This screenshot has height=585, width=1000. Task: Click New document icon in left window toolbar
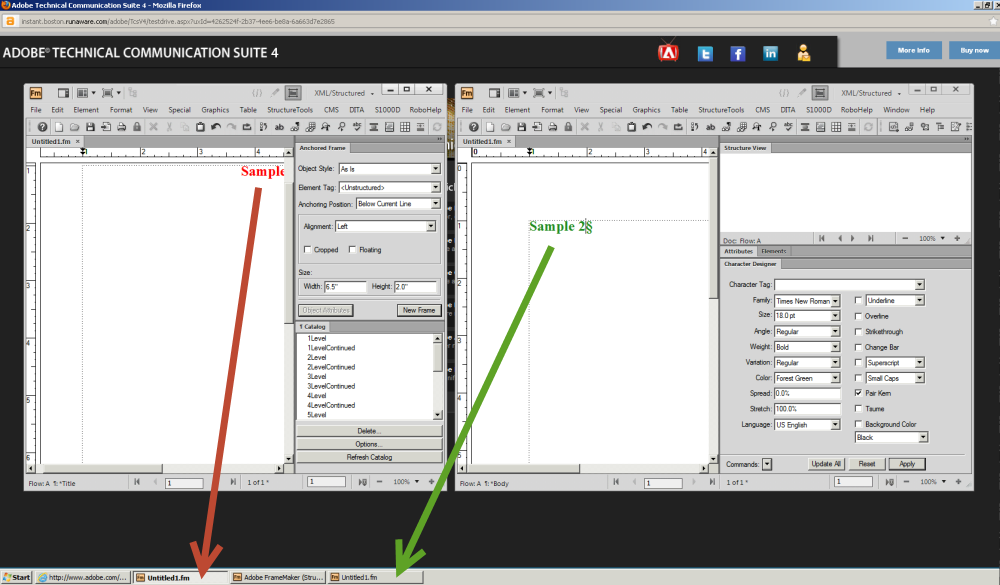pyautogui.click(x=59, y=127)
